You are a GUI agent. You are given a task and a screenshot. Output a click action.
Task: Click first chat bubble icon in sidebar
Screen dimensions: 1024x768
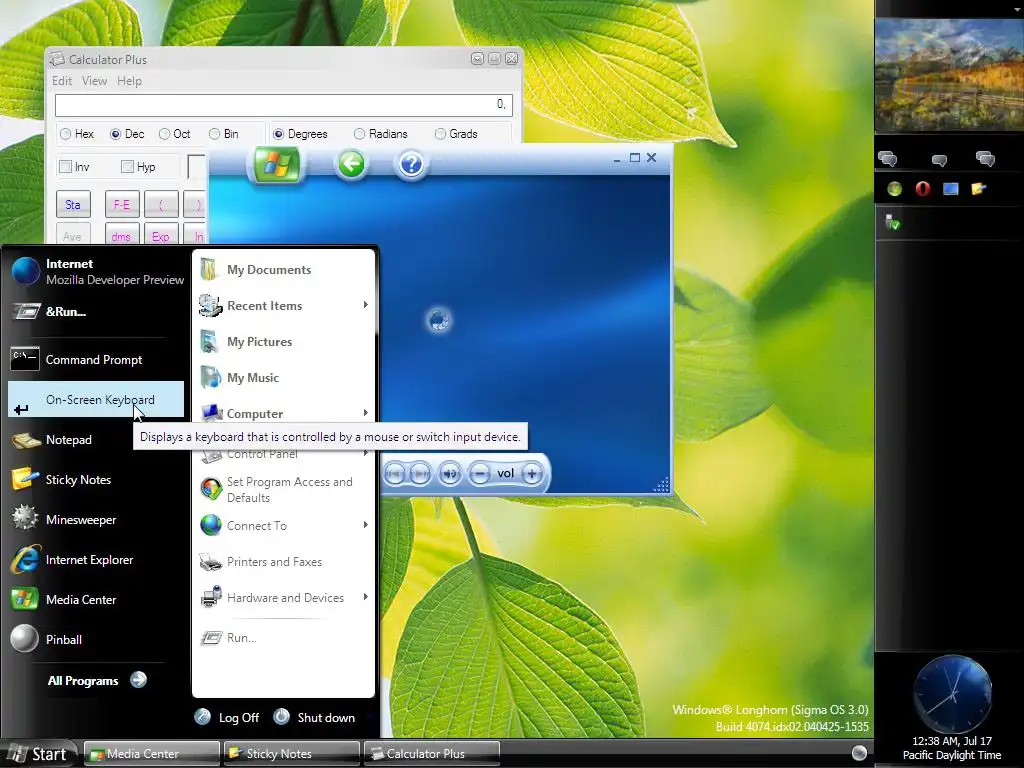[888, 158]
